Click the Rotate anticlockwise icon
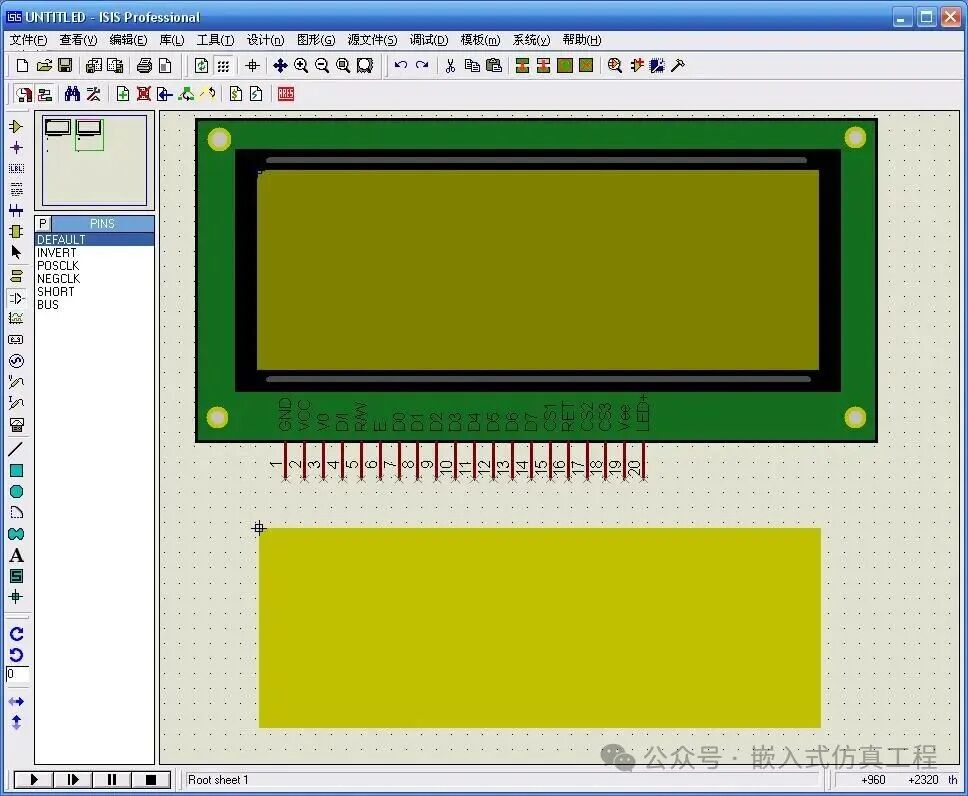The image size is (968, 796). [x=17, y=655]
